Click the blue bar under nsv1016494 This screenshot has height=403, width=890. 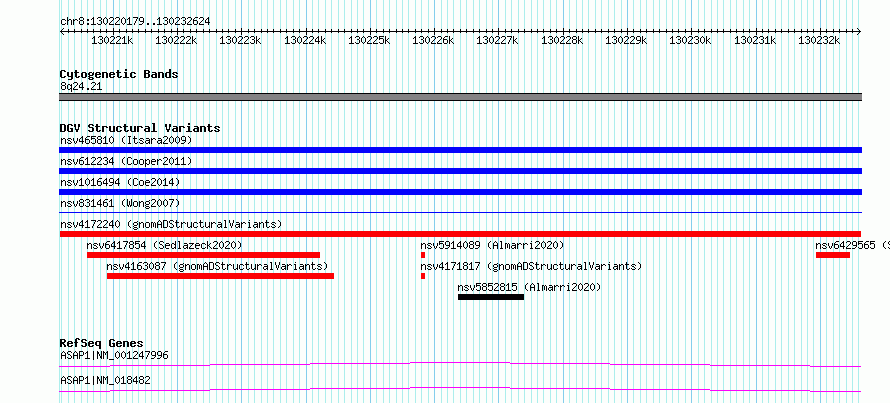(460, 192)
